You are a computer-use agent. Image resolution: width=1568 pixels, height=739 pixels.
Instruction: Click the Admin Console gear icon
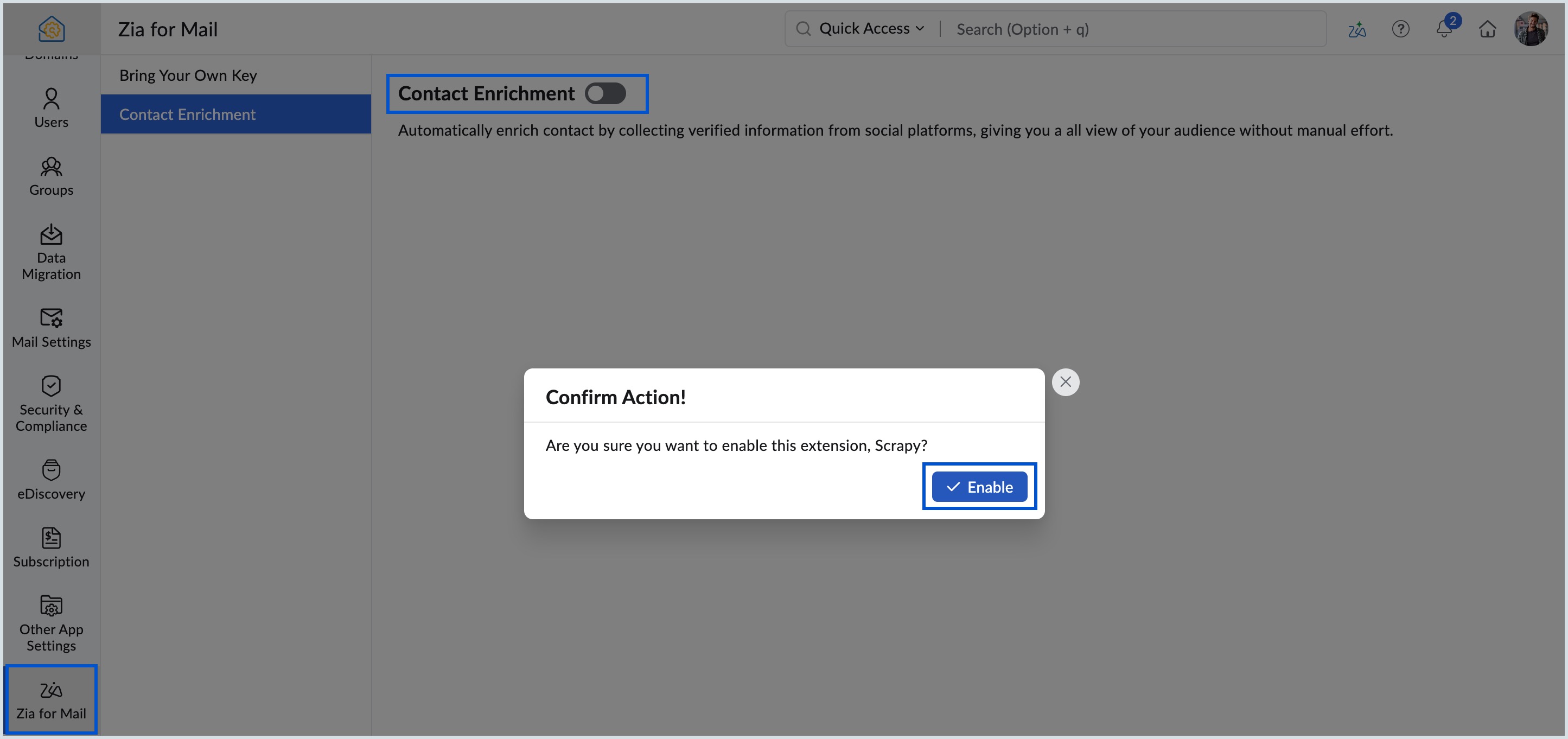[51, 28]
